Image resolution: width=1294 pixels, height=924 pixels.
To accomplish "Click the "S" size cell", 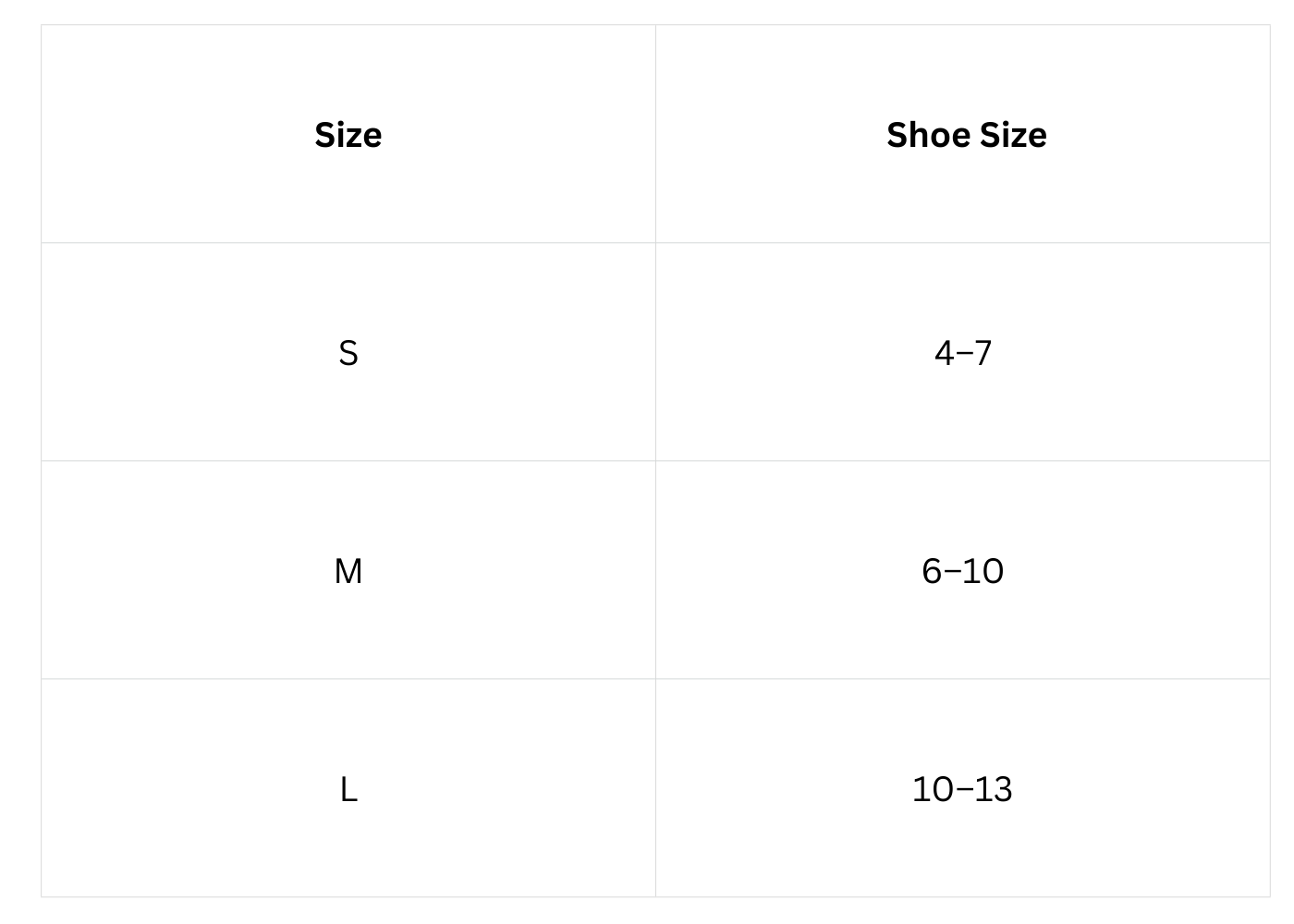I will (x=348, y=353).
